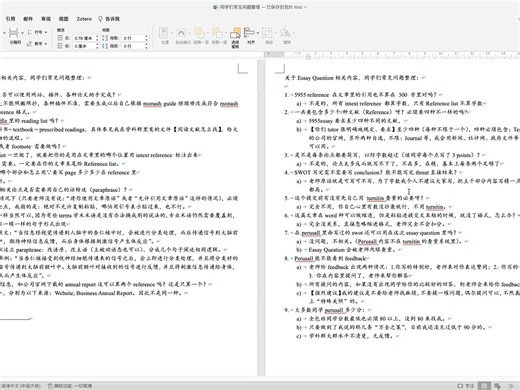Open the 审阅 (Review) tab
Screen dimensions: 520x390
[46, 19]
